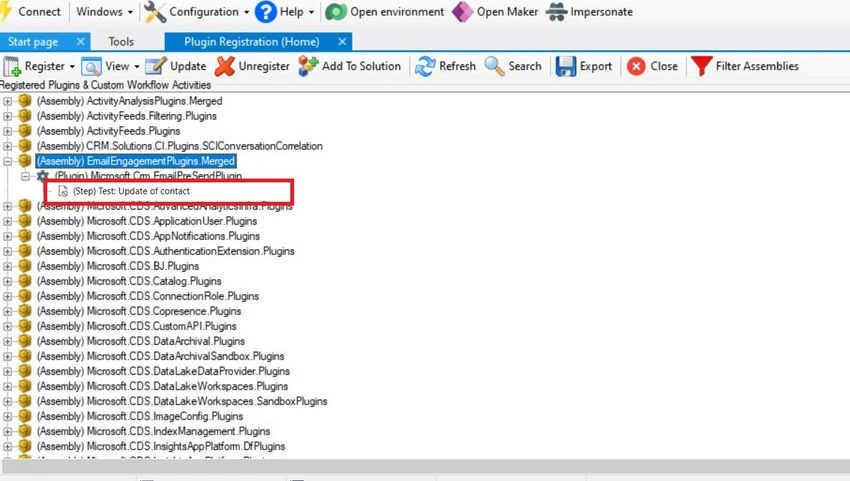Click the red funnel Filter Assemblies icon
The height and width of the screenshot is (481, 850).
[701, 66]
